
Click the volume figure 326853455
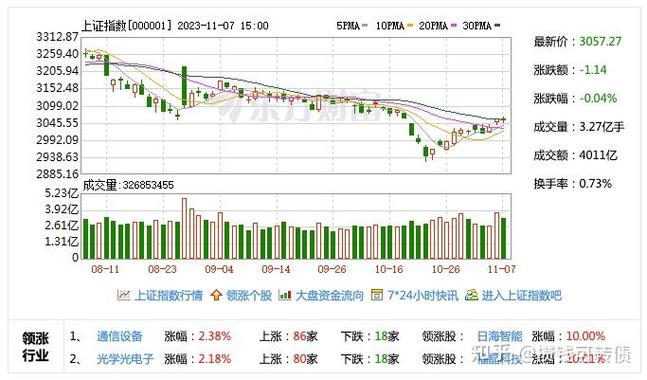point(148,185)
